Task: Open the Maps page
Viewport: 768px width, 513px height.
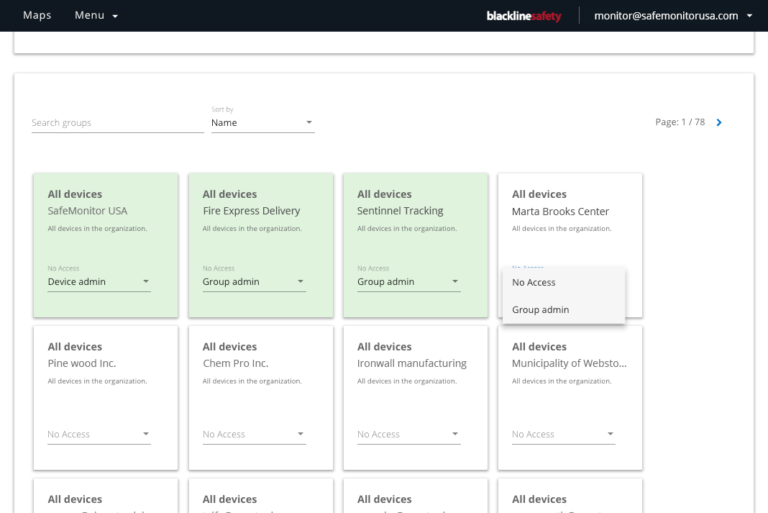Action: tap(37, 15)
